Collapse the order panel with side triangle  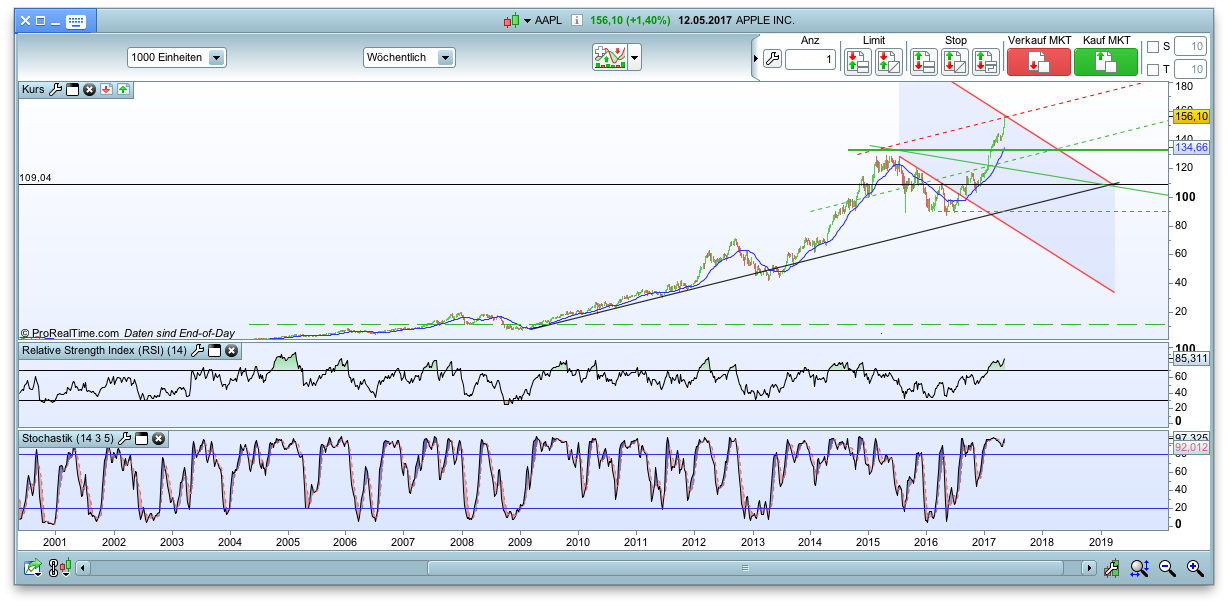(755, 59)
